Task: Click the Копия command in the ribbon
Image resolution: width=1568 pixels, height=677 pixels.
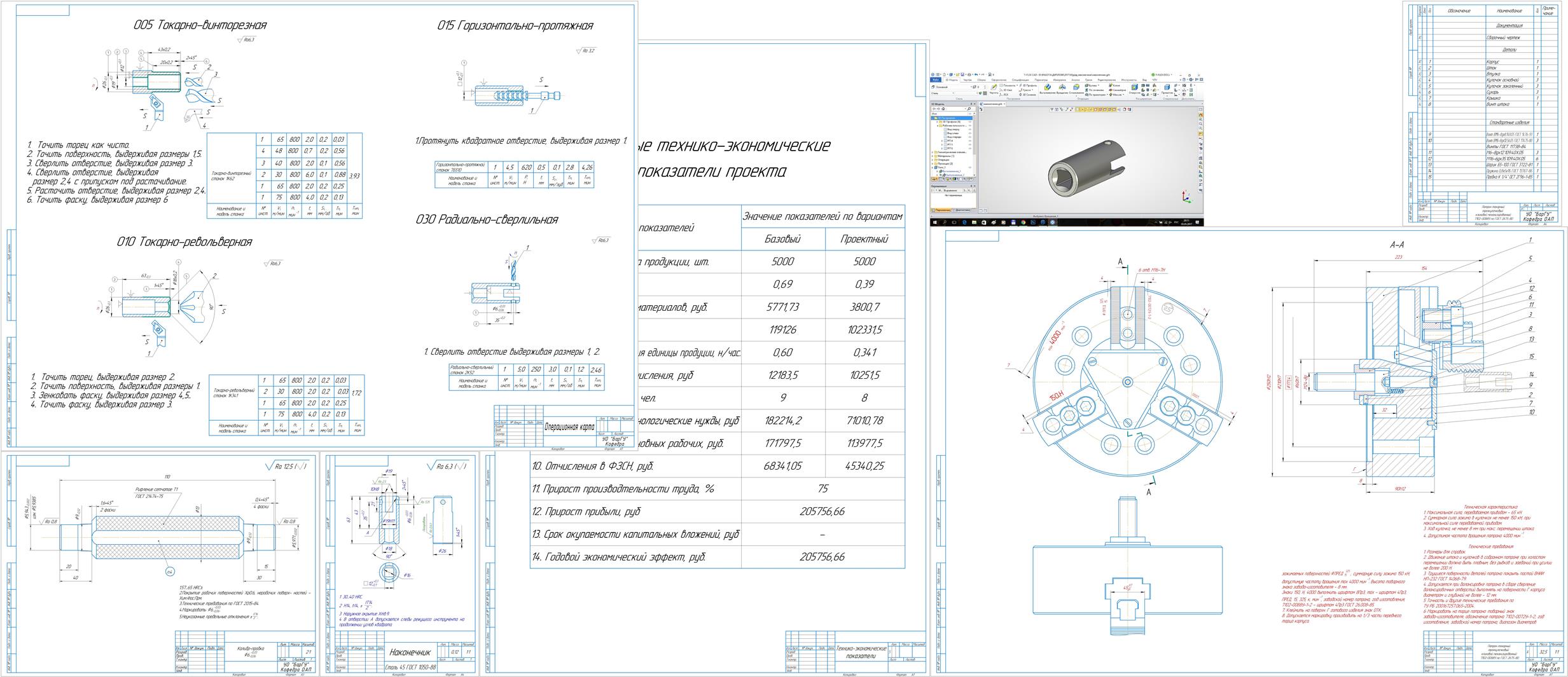Action: (1114, 85)
